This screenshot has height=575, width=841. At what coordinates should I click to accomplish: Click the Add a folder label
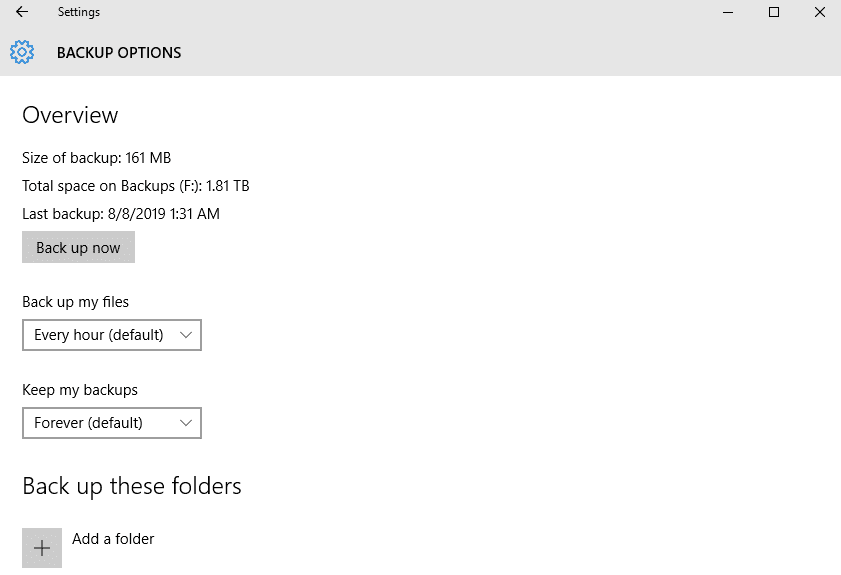tap(113, 539)
